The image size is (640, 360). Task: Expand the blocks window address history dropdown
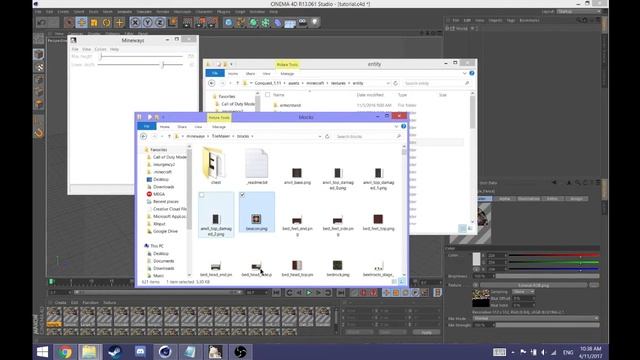[x=320, y=136]
